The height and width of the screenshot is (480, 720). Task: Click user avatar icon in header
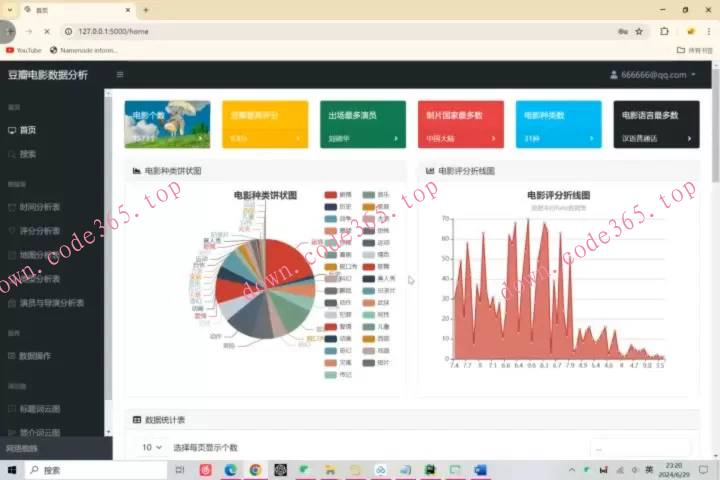point(613,75)
